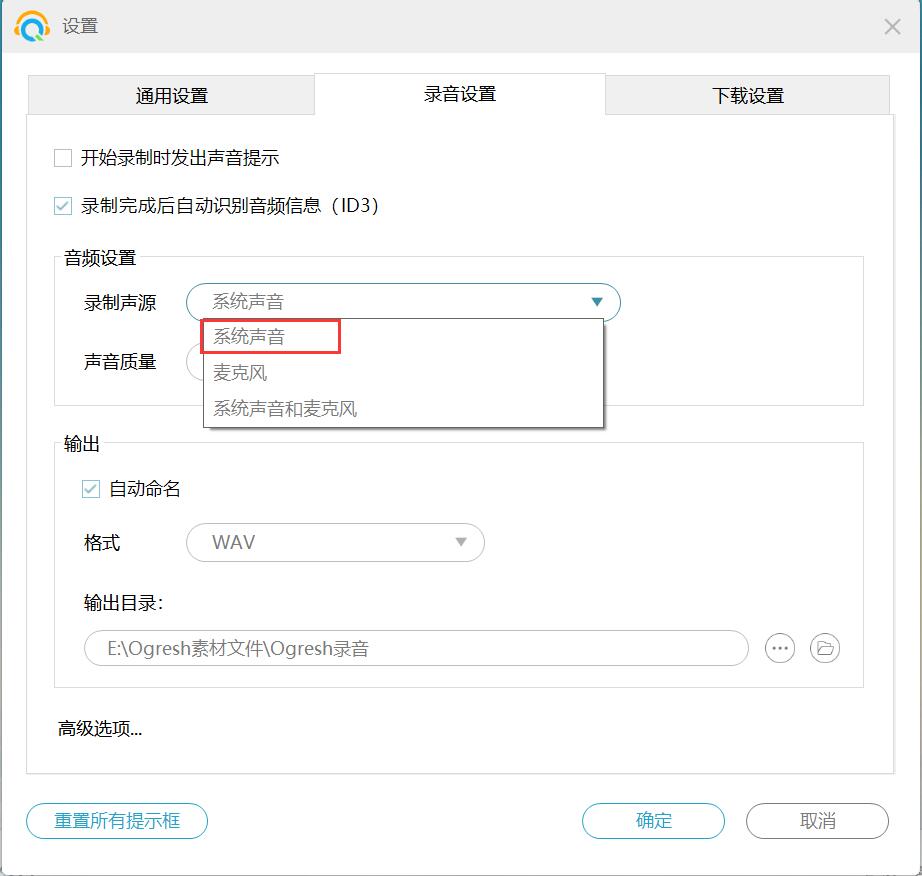Click the gray dropdown arrow on the WAV format
Image resolution: width=922 pixels, height=876 pixels.
(x=460, y=543)
